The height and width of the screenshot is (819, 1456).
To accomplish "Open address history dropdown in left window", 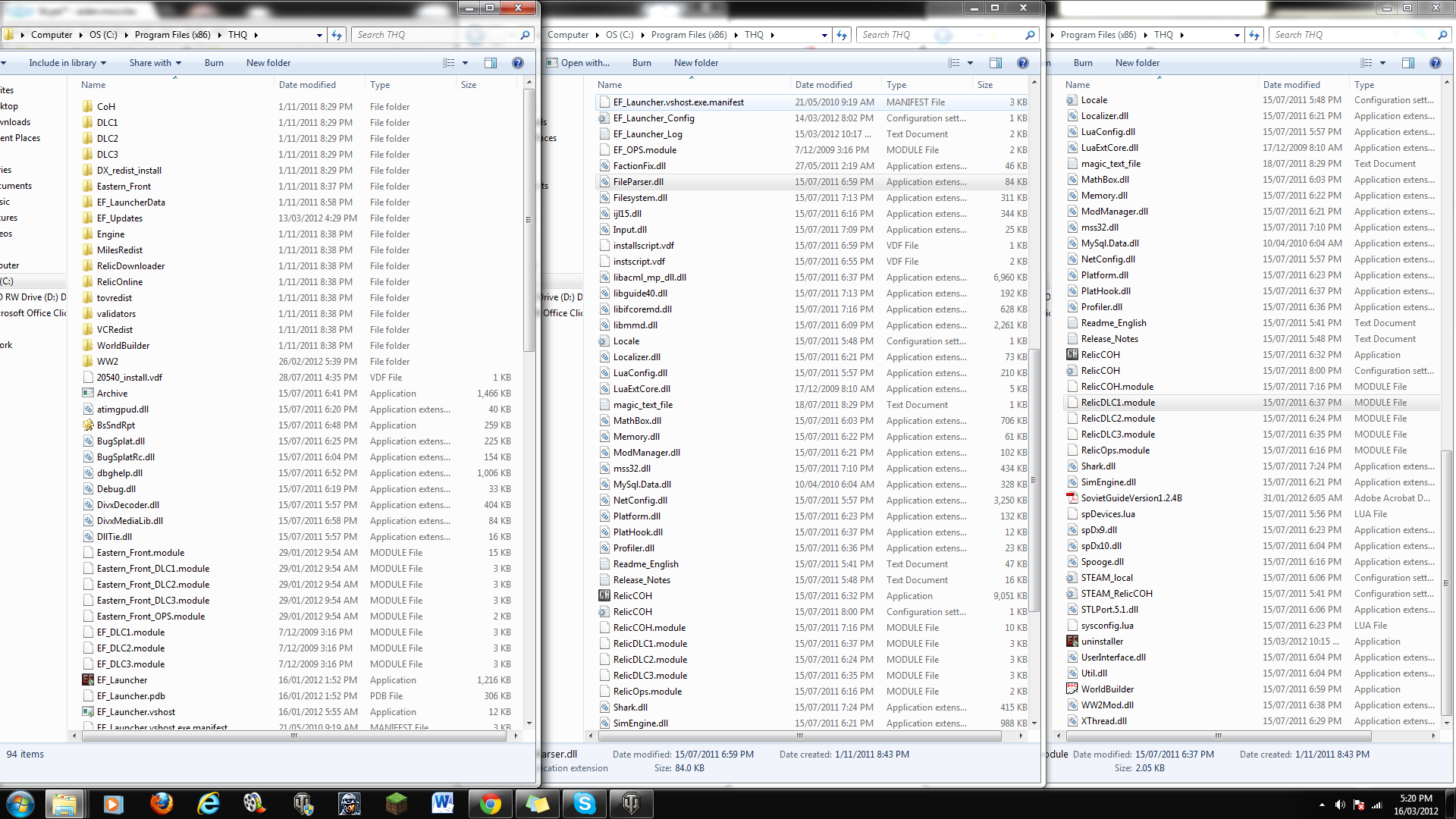I will pos(319,35).
